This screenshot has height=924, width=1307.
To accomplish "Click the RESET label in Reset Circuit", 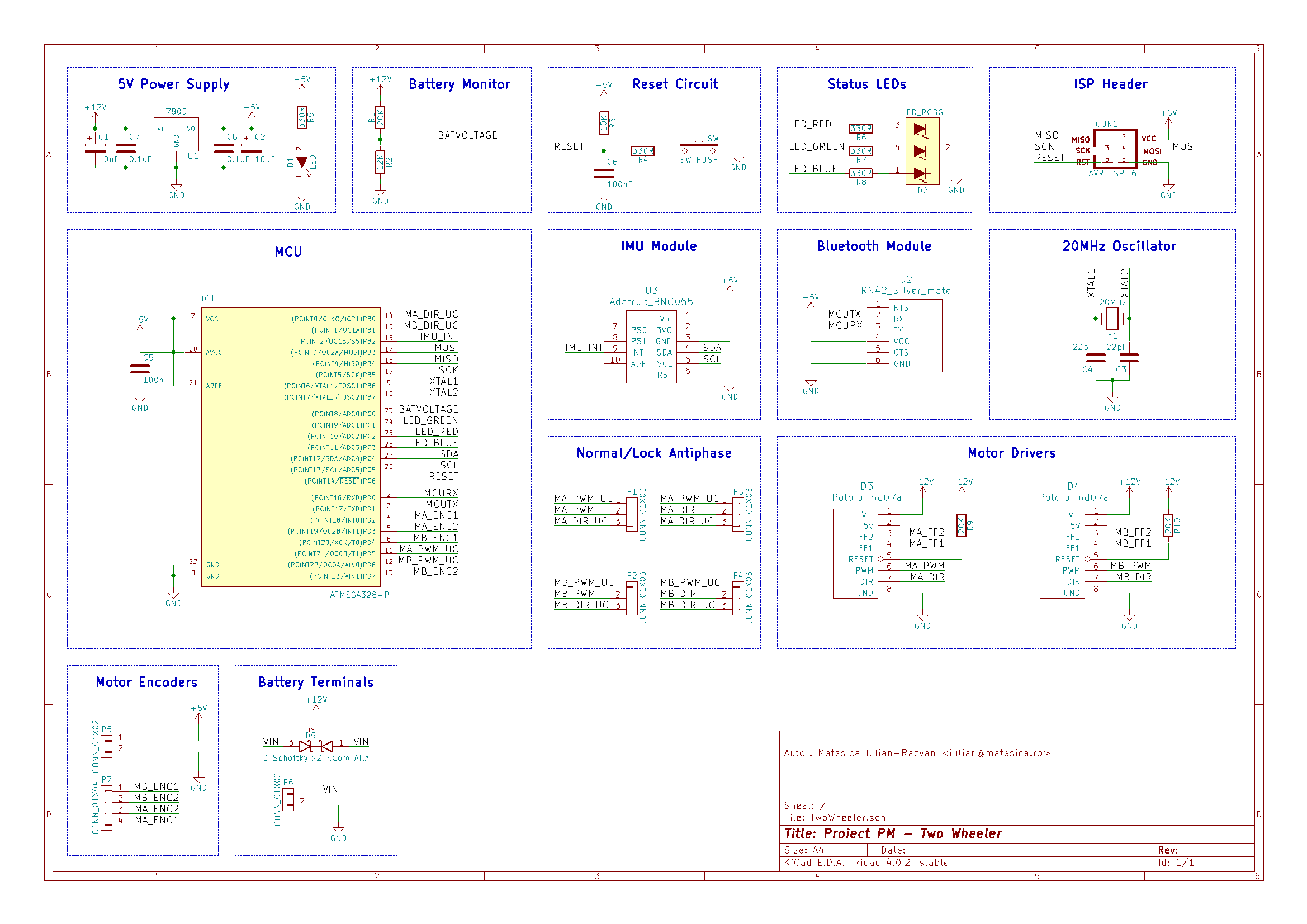I will pos(569,146).
